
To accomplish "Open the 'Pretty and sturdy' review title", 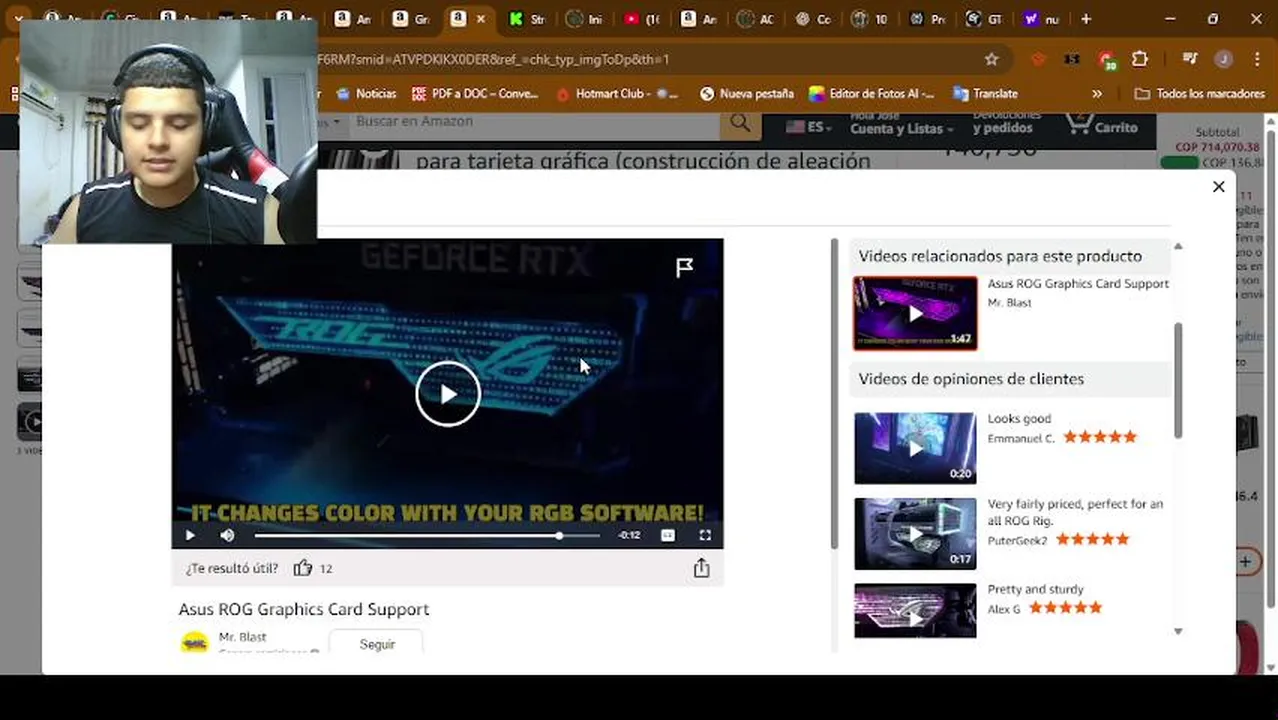I will pos(1035,590).
